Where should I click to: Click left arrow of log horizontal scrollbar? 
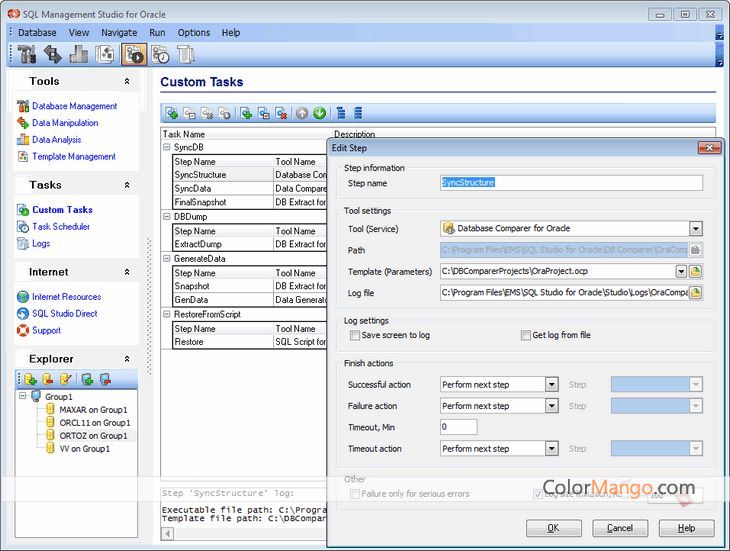tap(168, 533)
